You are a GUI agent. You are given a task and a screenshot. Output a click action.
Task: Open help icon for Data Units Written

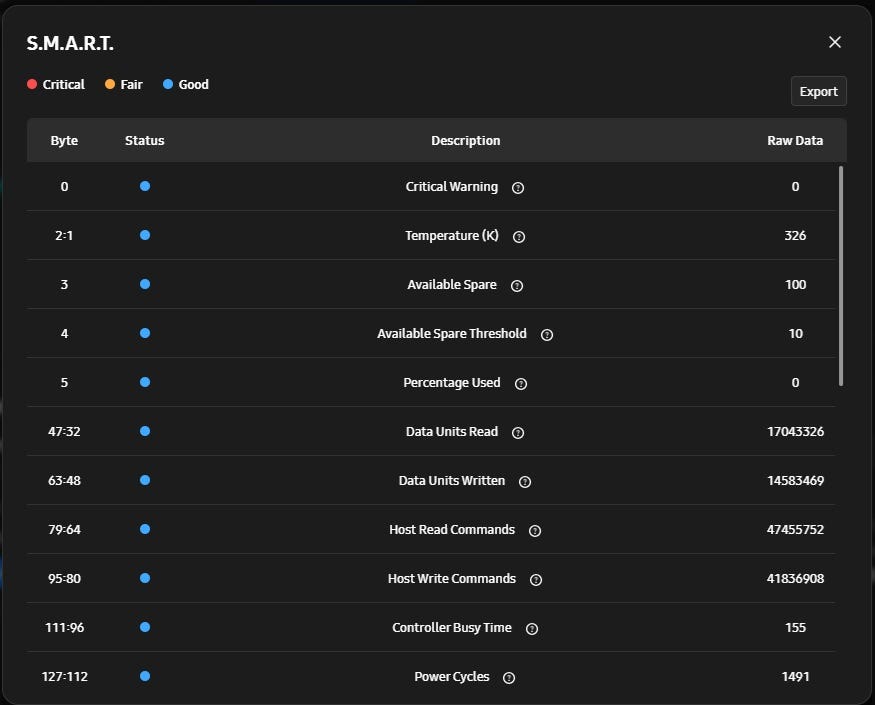525,482
